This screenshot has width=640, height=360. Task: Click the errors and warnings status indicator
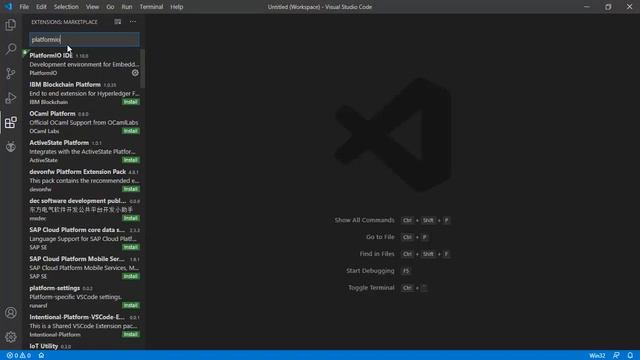point(19,356)
